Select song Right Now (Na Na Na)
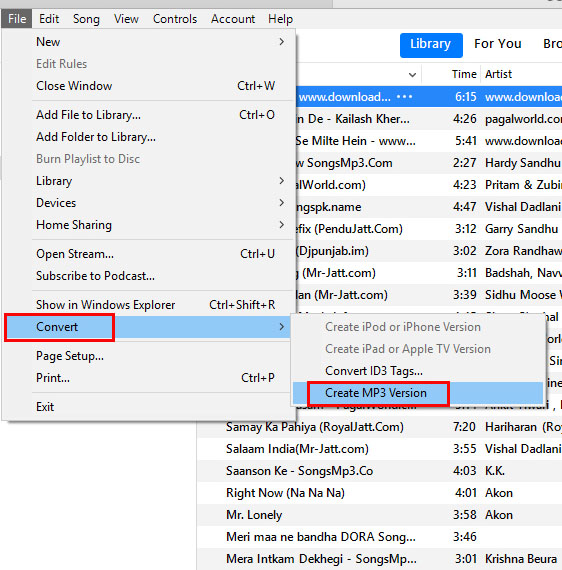 tap(285, 493)
